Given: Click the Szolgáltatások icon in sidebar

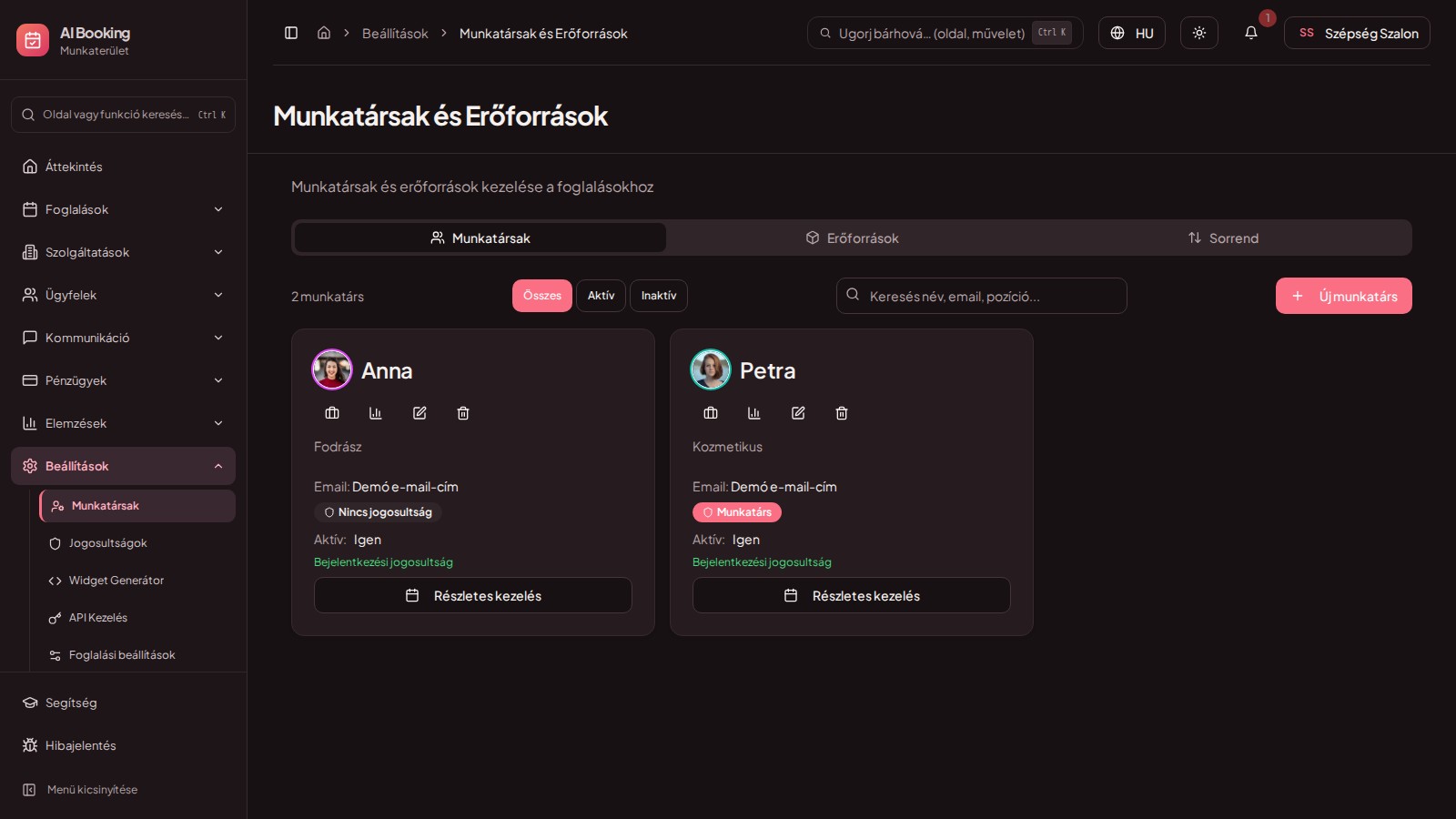Looking at the screenshot, I should 30,252.
